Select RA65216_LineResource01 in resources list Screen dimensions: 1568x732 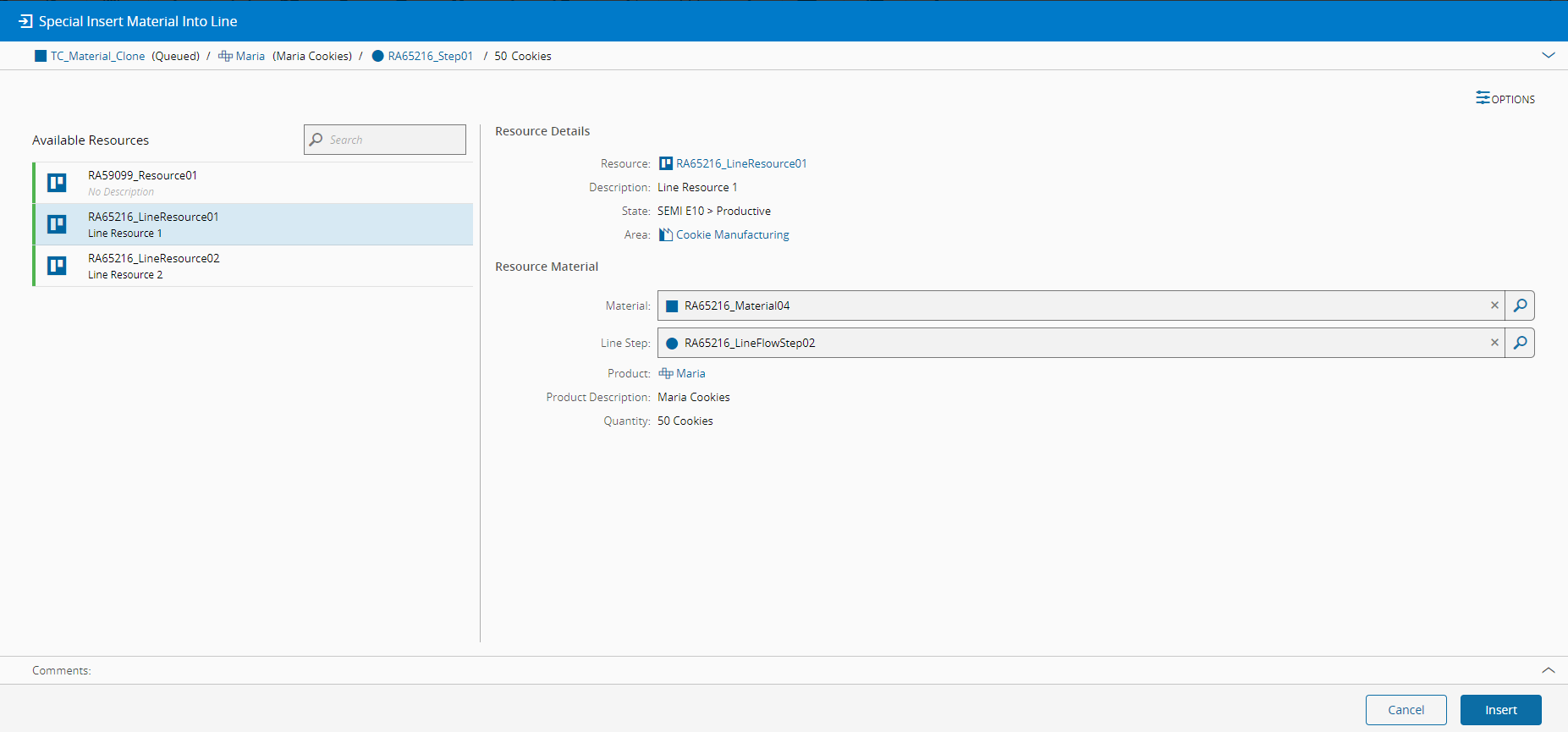pyautogui.click(x=254, y=224)
